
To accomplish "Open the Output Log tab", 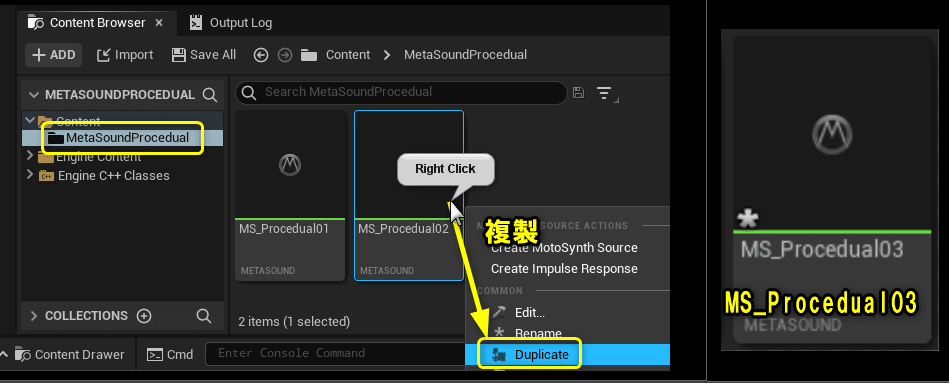I will point(231,23).
